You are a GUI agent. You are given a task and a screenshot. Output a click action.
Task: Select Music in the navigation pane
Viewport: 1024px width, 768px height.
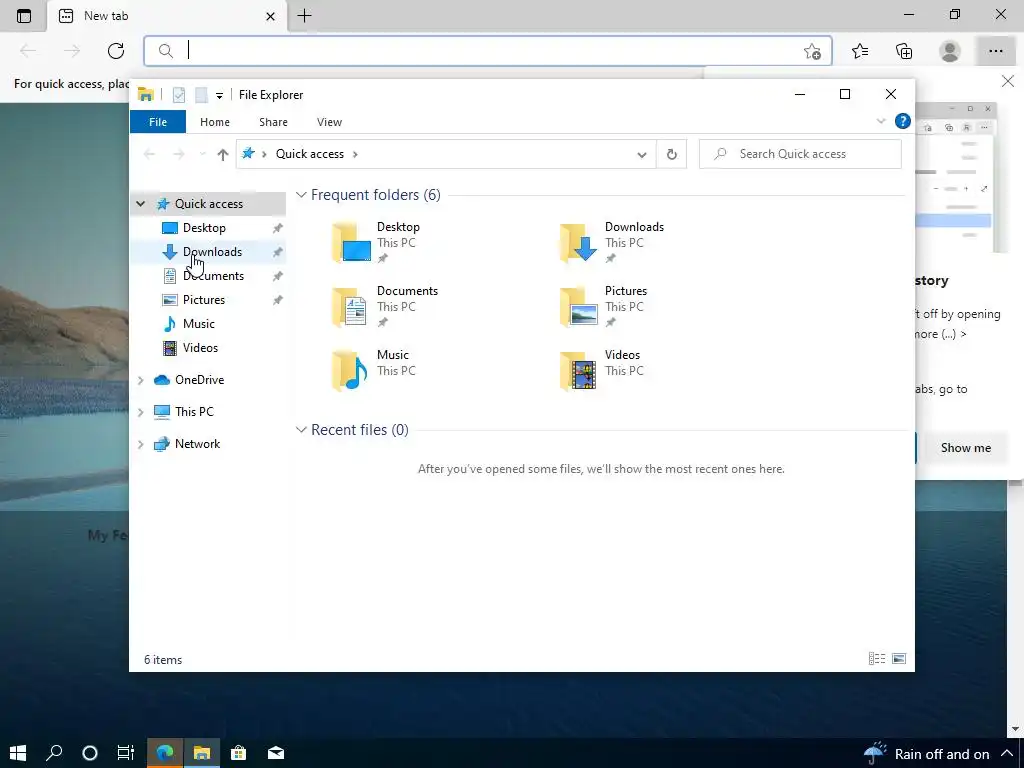click(x=199, y=324)
